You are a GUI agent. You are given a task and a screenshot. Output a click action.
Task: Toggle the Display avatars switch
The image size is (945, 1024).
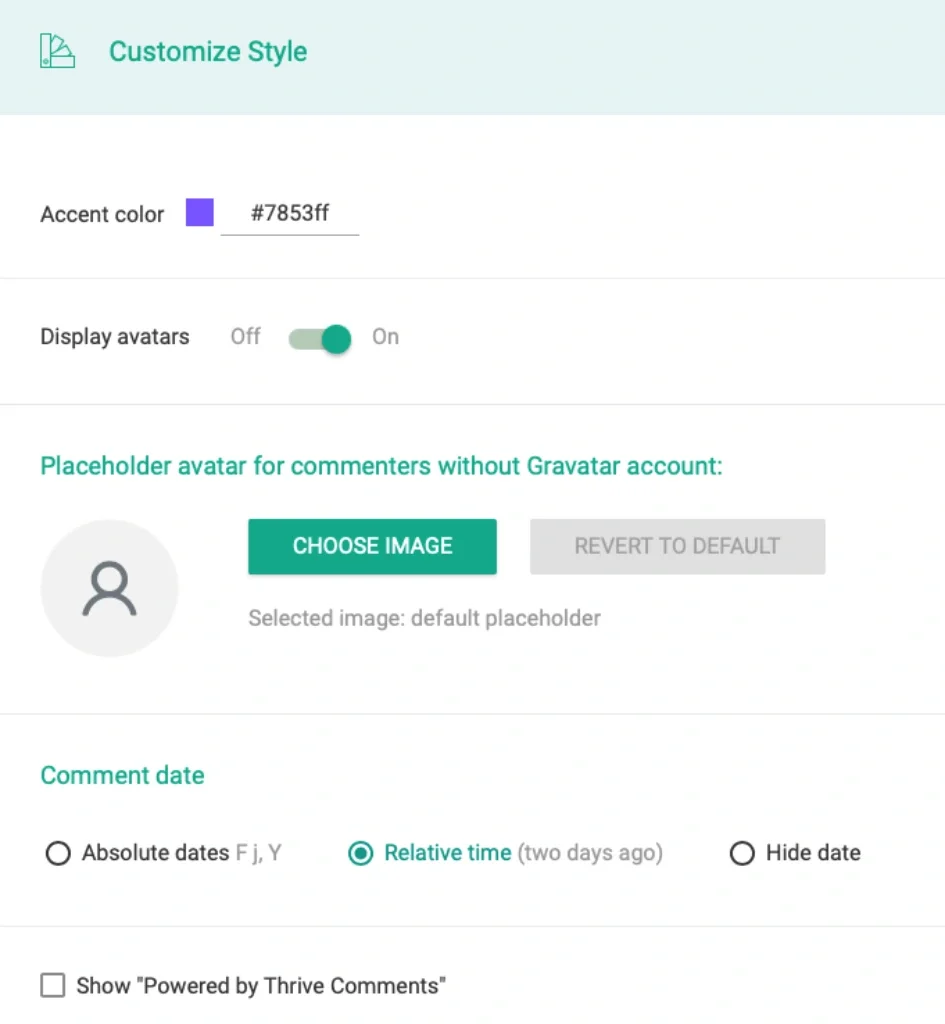point(320,338)
